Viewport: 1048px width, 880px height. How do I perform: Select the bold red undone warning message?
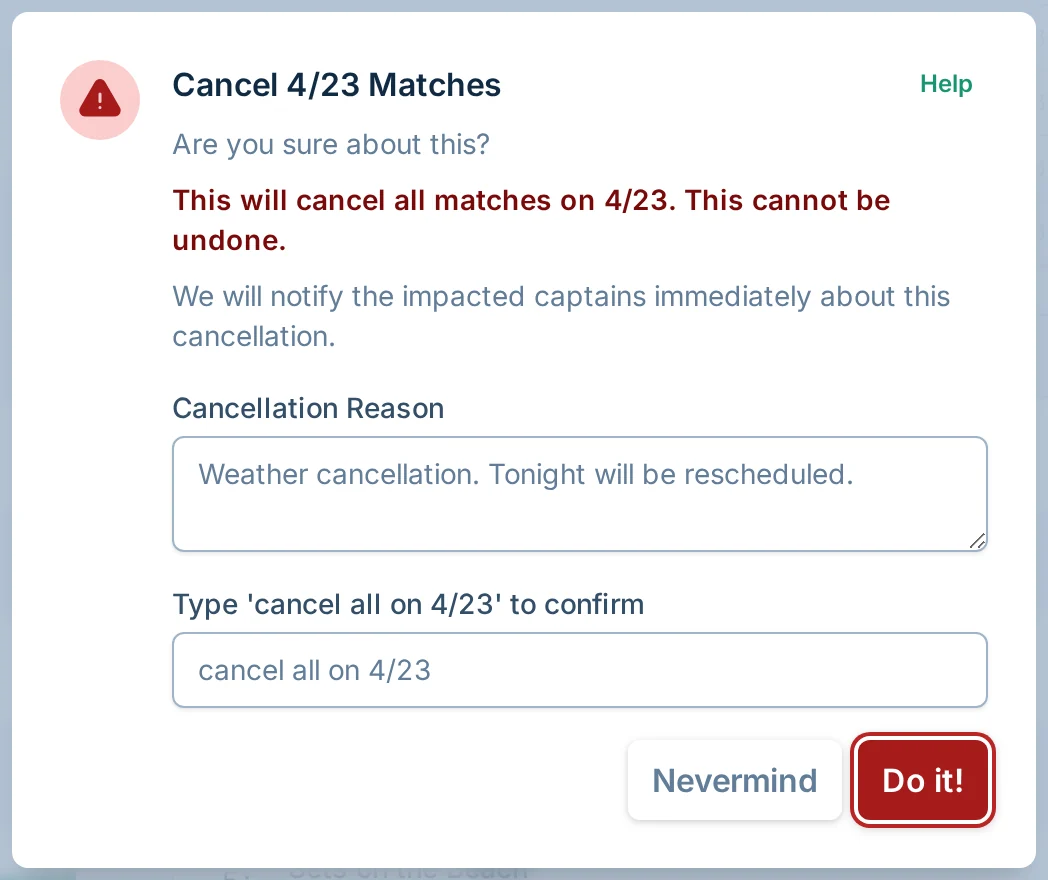[x=531, y=220]
